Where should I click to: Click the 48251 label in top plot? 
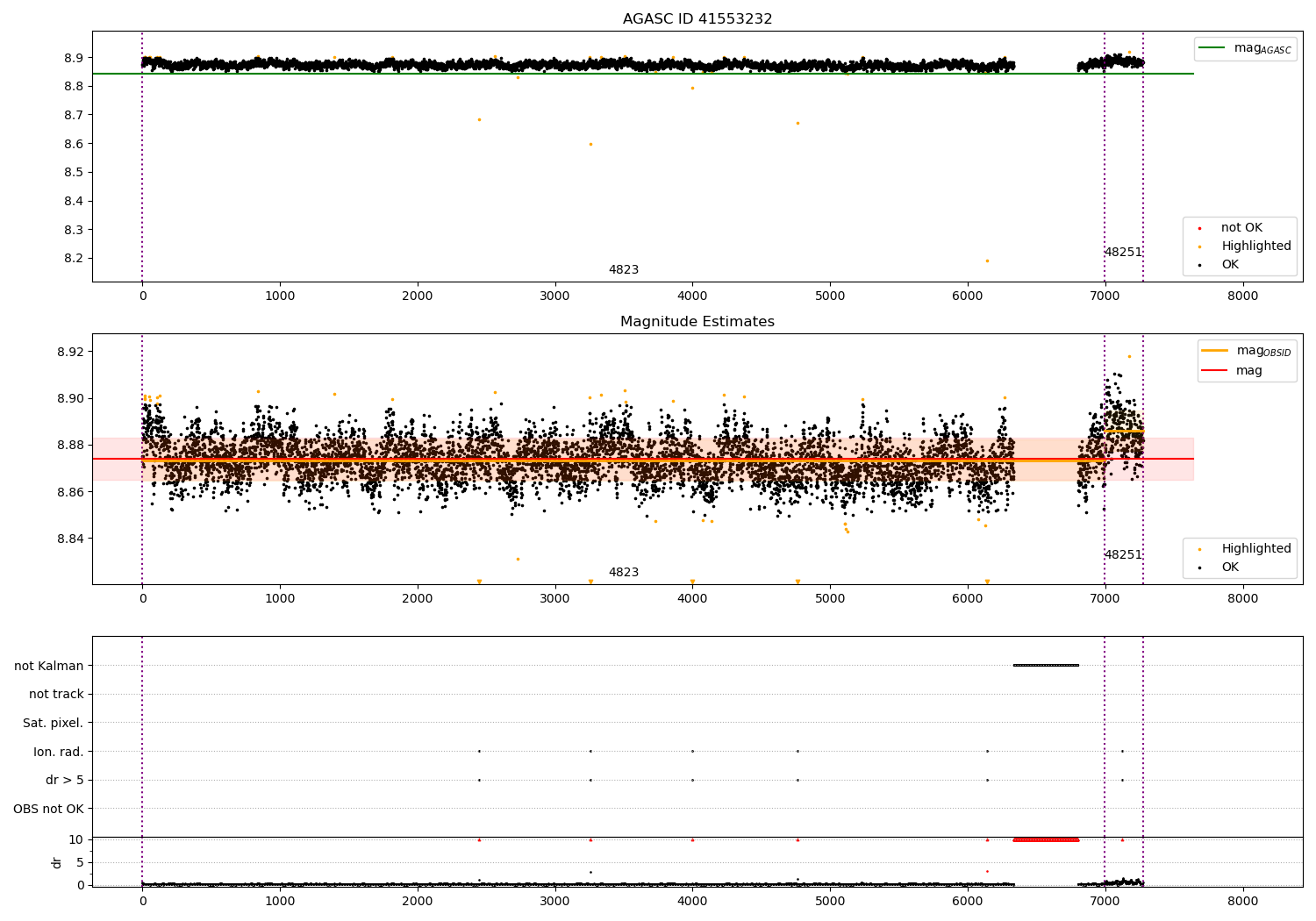click(x=1122, y=253)
